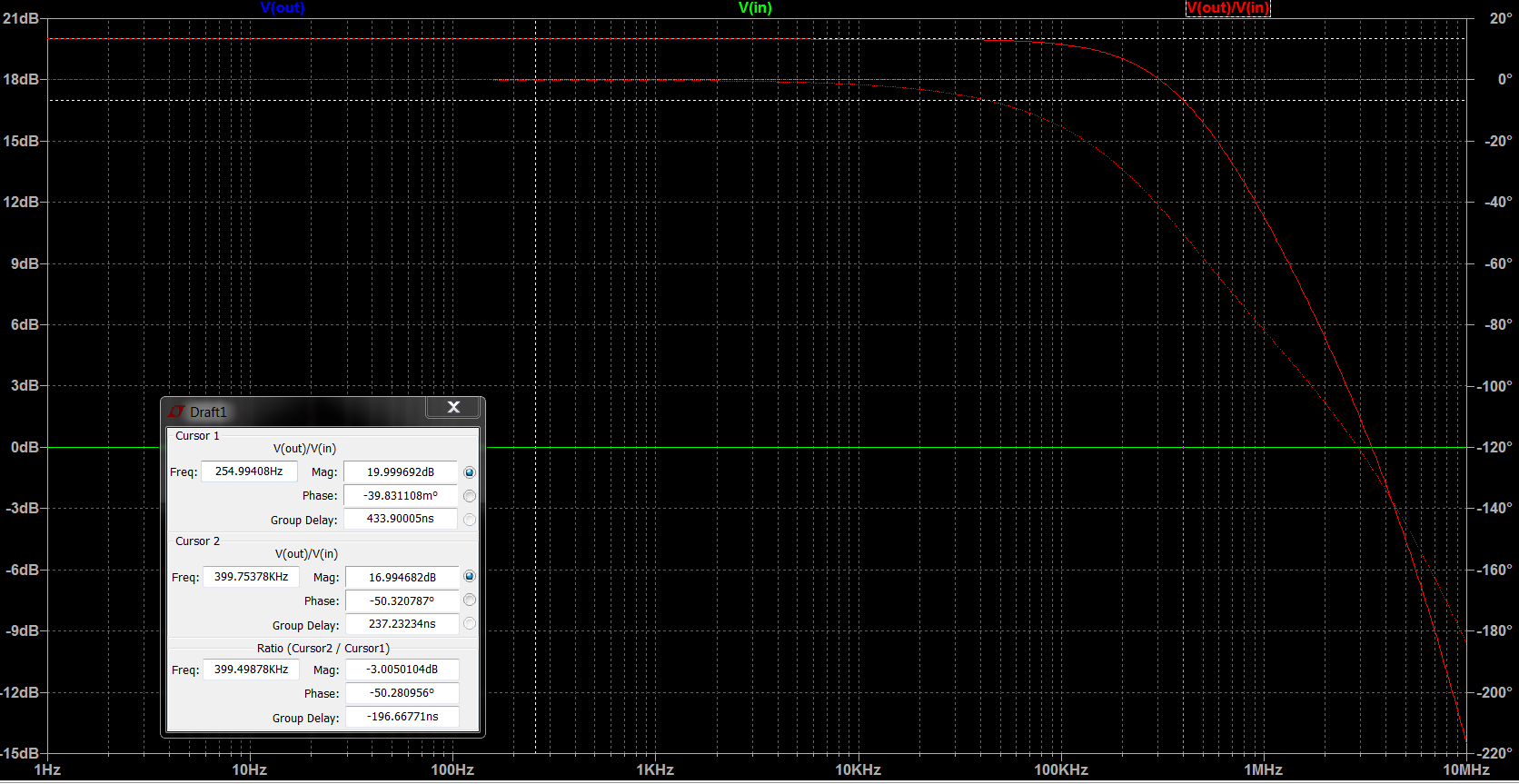The image size is (1519, 784).
Task: Click Cursor 2 Group Delay field 237.23234ns
Action: (x=402, y=624)
